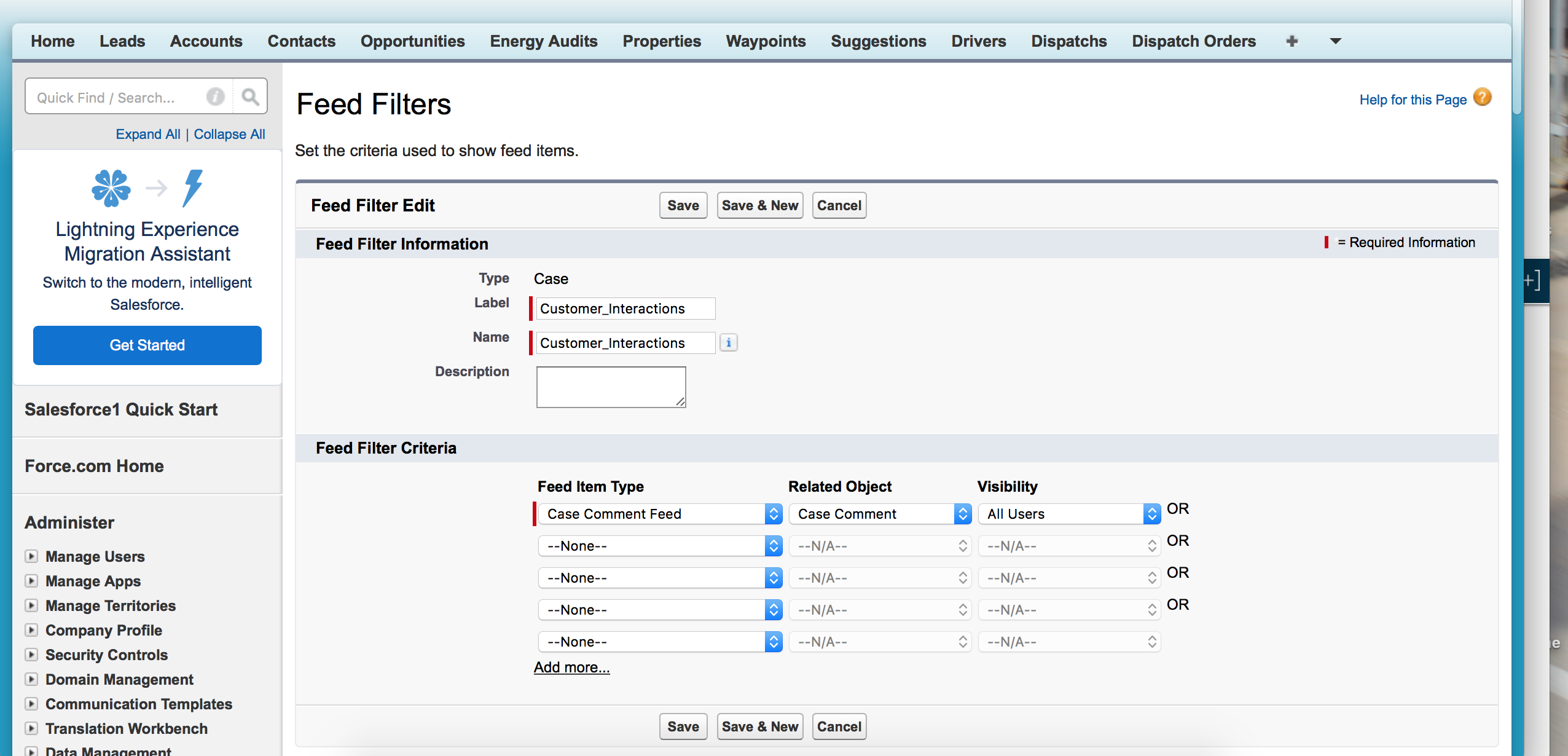Screen dimensions: 1568x756
Task: Click the Add more... link
Action: [x=571, y=667]
